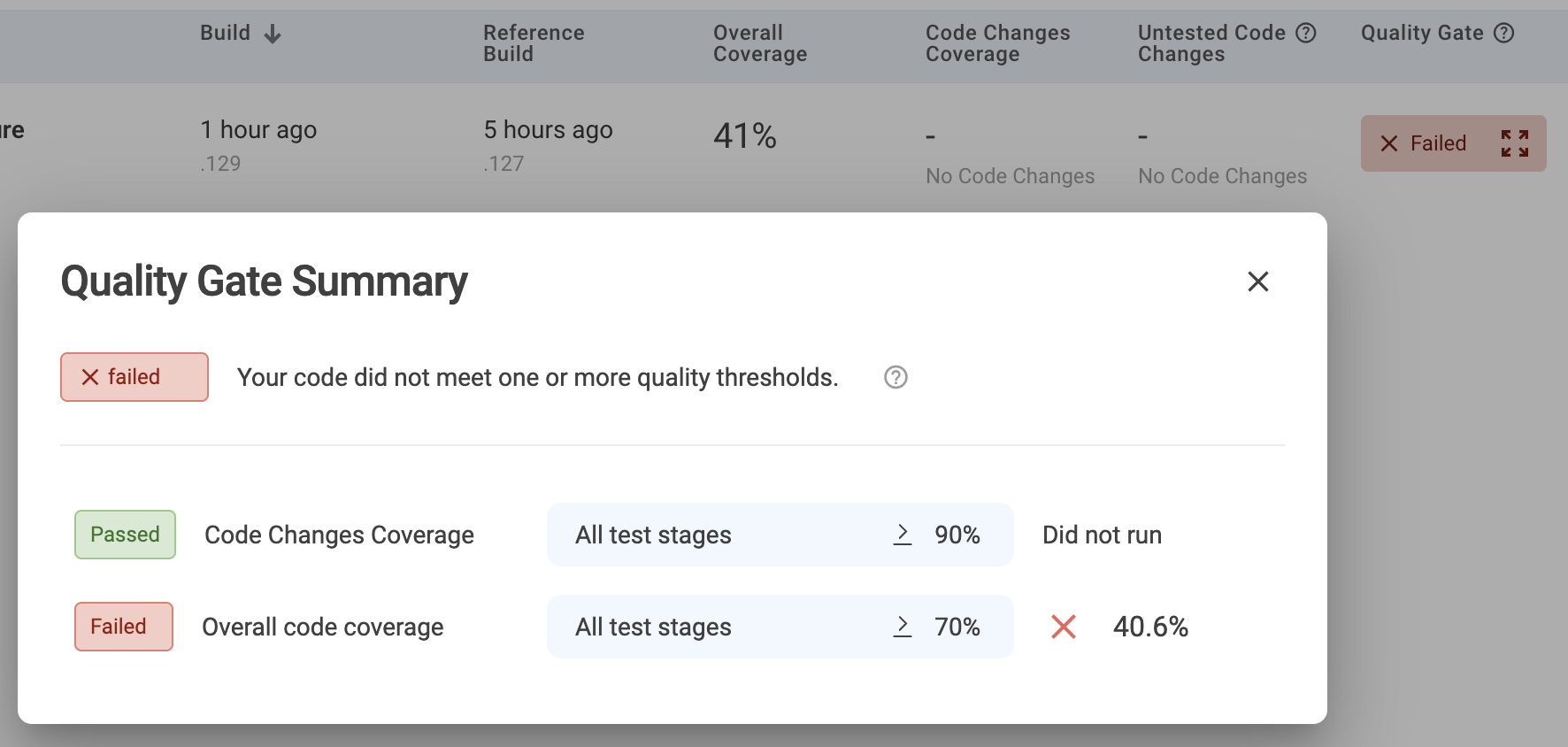The width and height of the screenshot is (1568, 747).
Task: Open the build from 1 hour ago
Action: [x=258, y=130]
